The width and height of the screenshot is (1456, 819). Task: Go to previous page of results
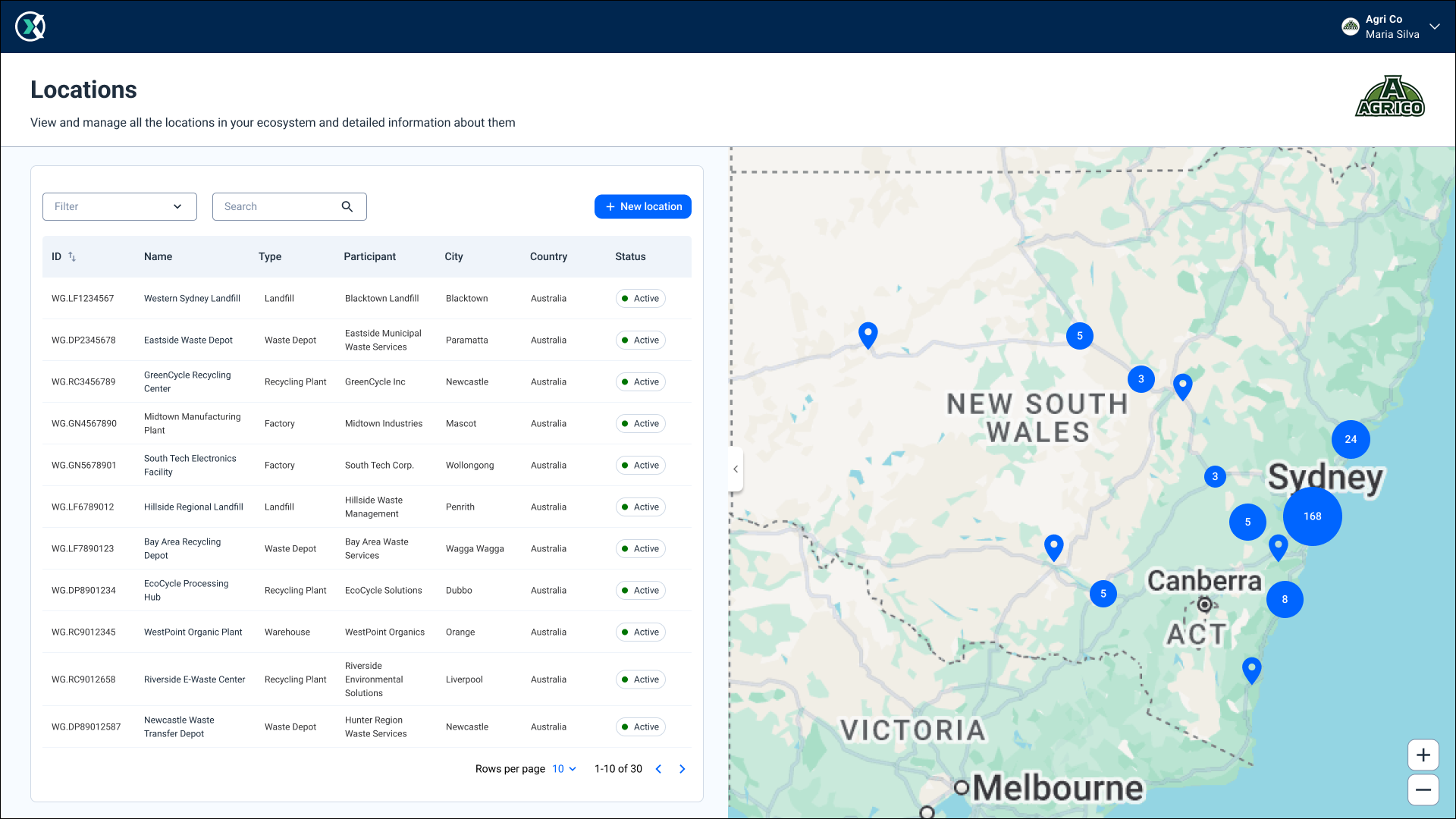[658, 769]
